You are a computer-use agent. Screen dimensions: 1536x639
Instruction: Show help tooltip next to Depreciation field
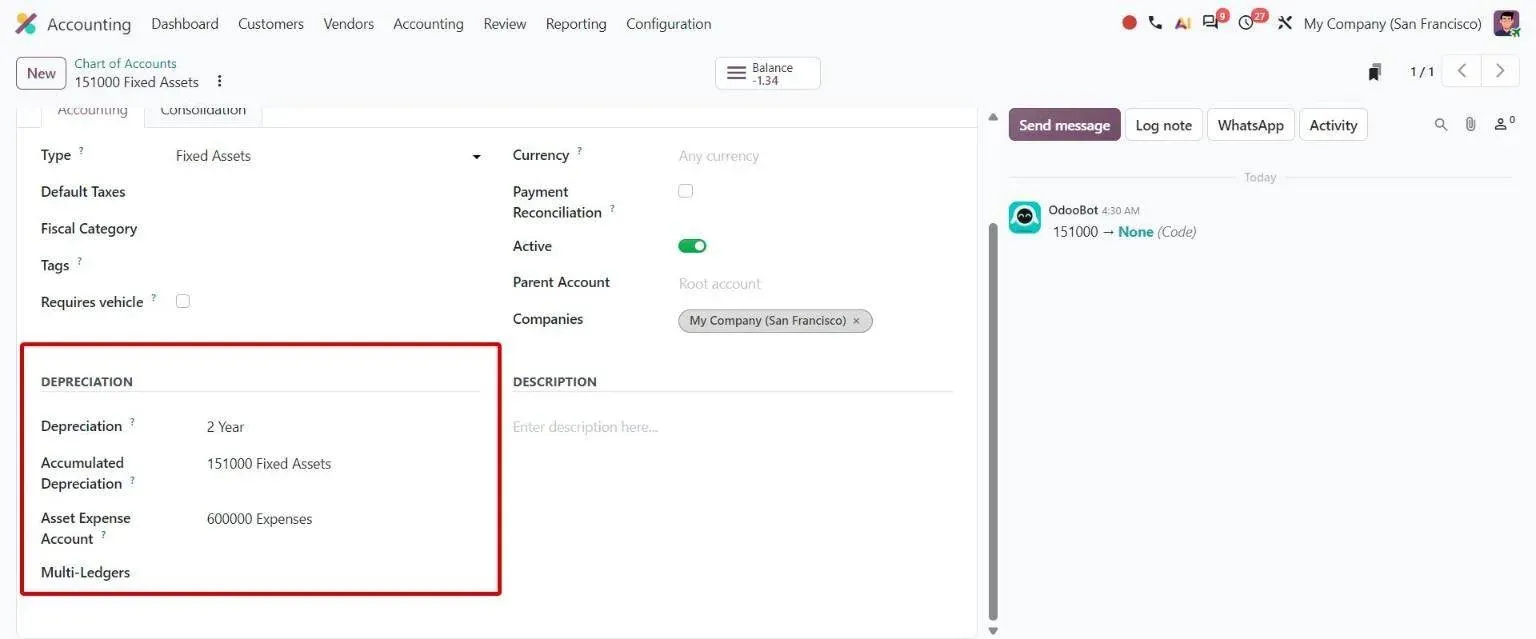[x=132, y=422]
